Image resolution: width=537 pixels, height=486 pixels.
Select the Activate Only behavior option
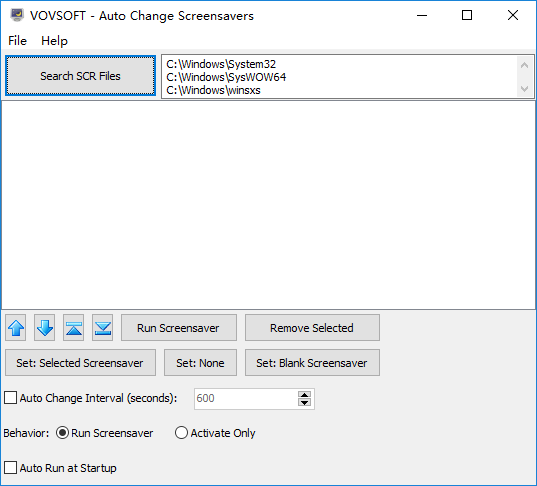click(x=181, y=433)
